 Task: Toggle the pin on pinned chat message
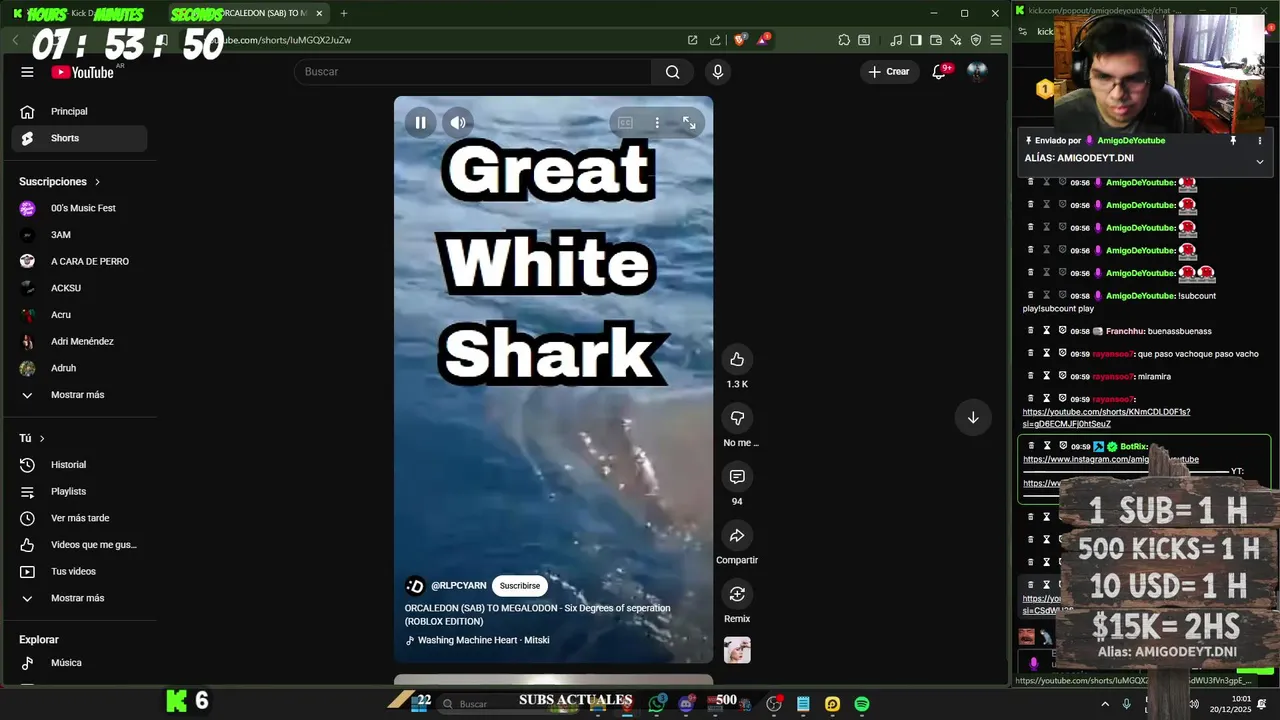1233,141
